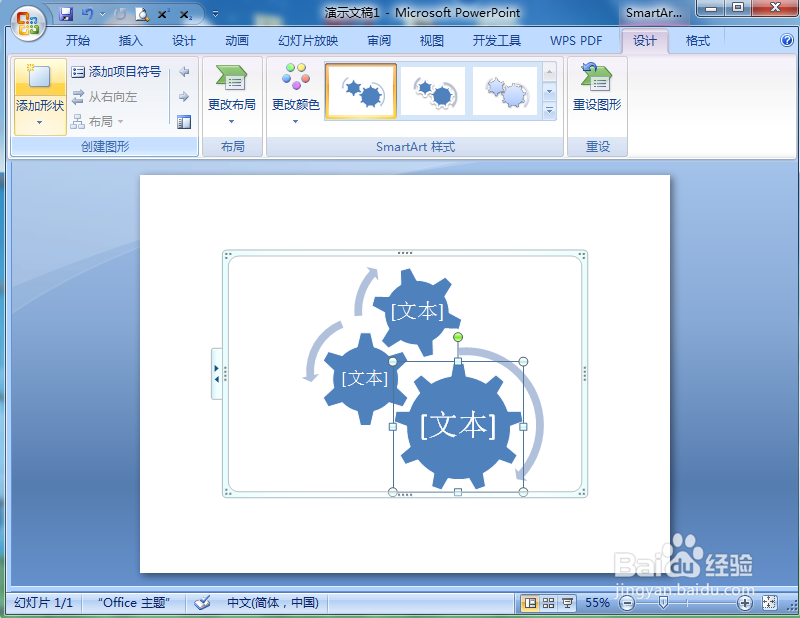Zoom in with the plus button
The width and height of the screenshot is (800, 618).
pos(745,603)
